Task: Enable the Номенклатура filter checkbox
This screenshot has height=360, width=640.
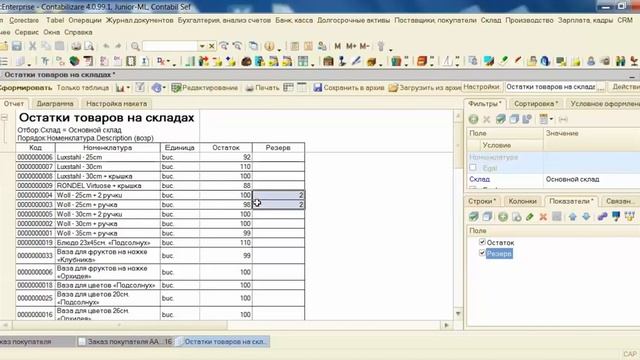Action: (473, 167)
